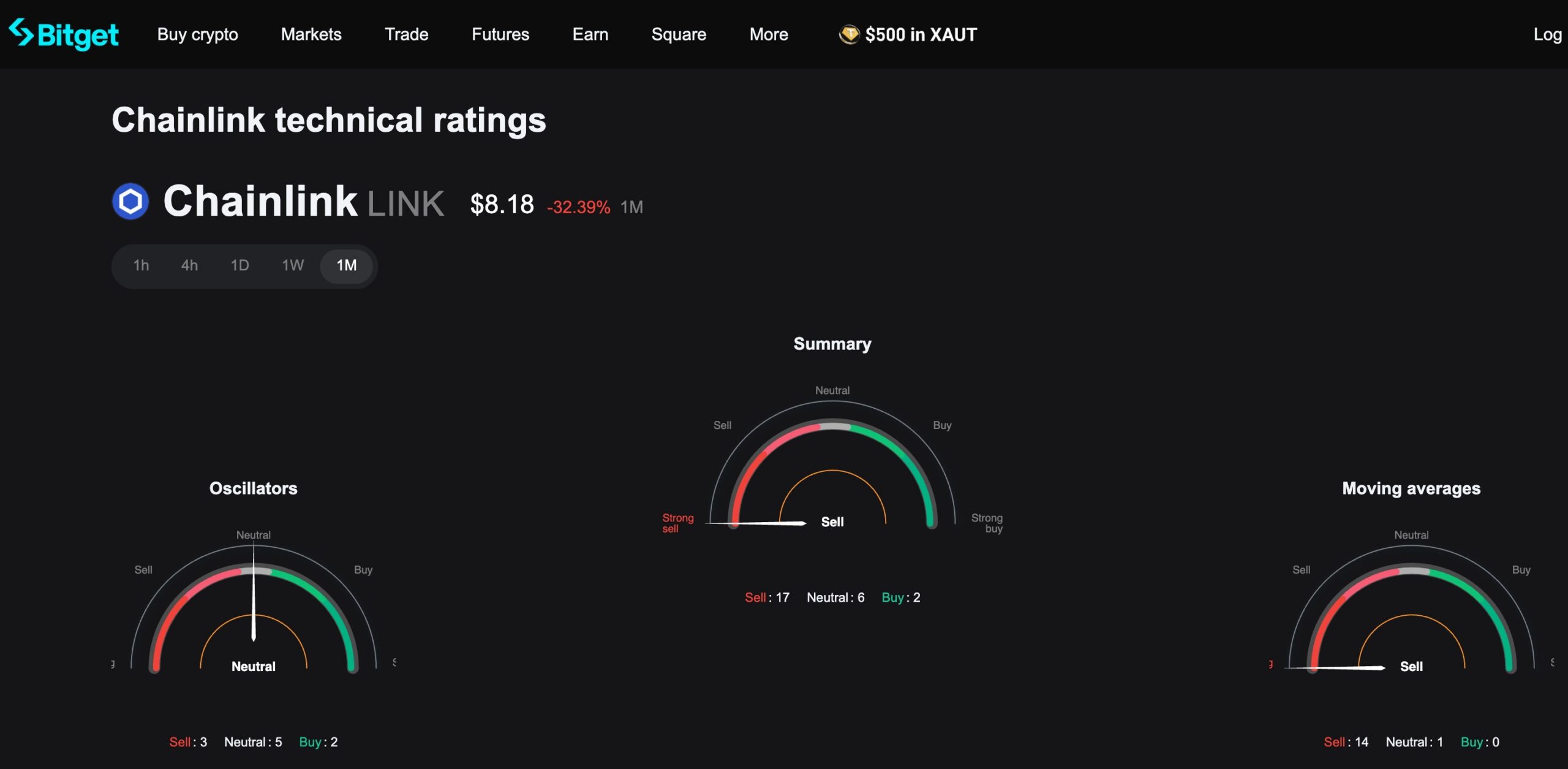Expand the More menu
This screenshot has width=1568, height=769.
click(769, 34)
